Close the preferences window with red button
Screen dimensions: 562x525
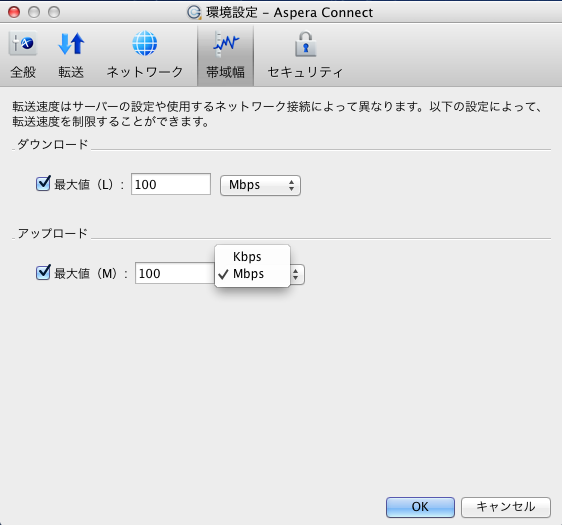coord(14,12)
